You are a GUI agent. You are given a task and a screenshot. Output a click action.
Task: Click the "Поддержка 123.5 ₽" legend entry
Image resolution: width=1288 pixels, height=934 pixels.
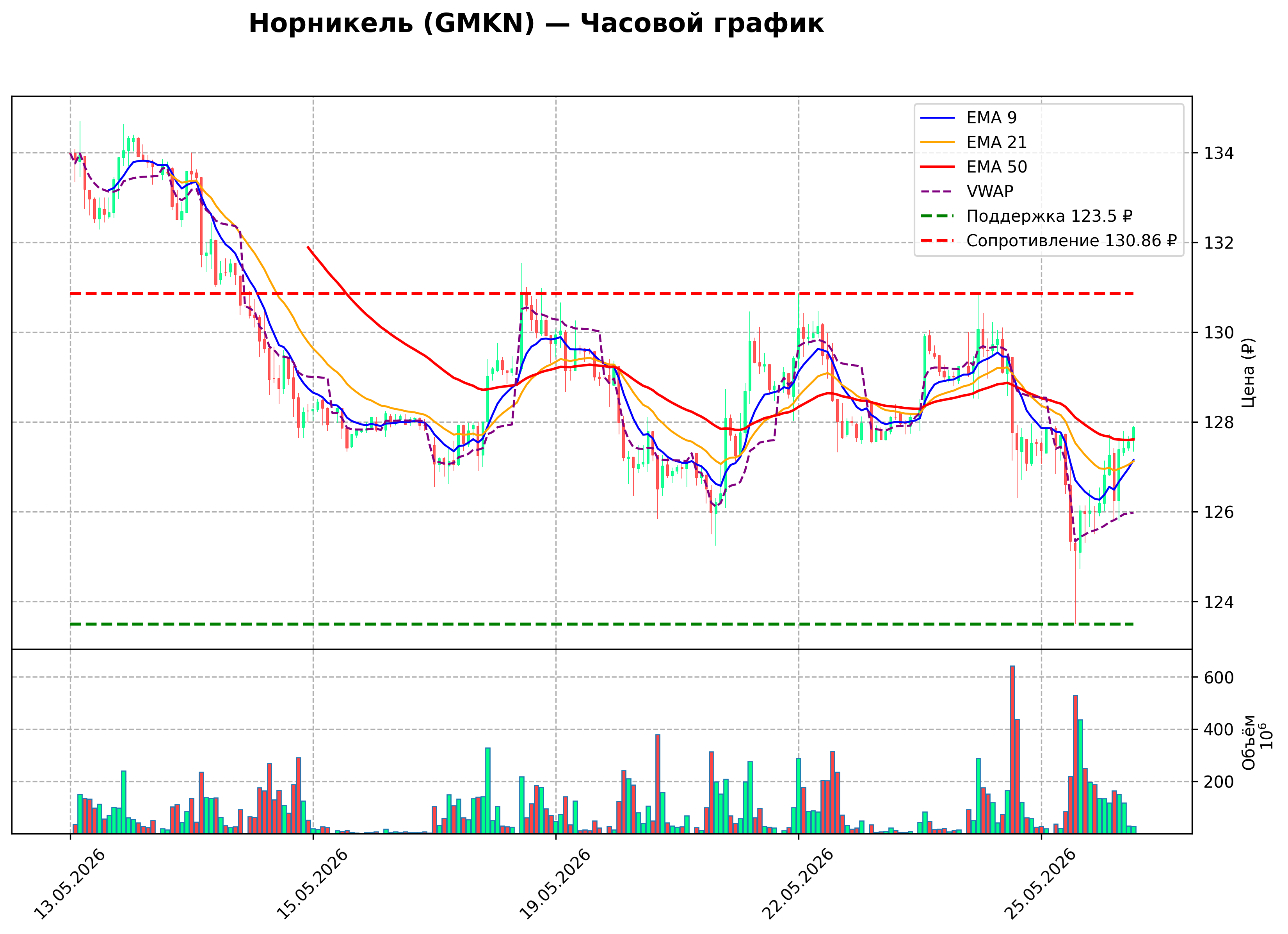1026,216
